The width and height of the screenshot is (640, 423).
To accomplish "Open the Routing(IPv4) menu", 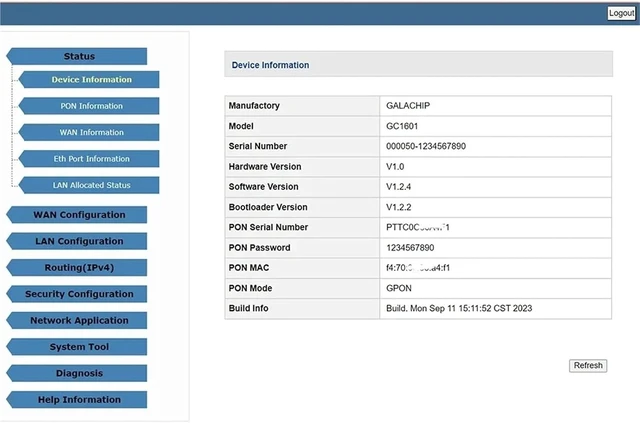I will [77, 268].
